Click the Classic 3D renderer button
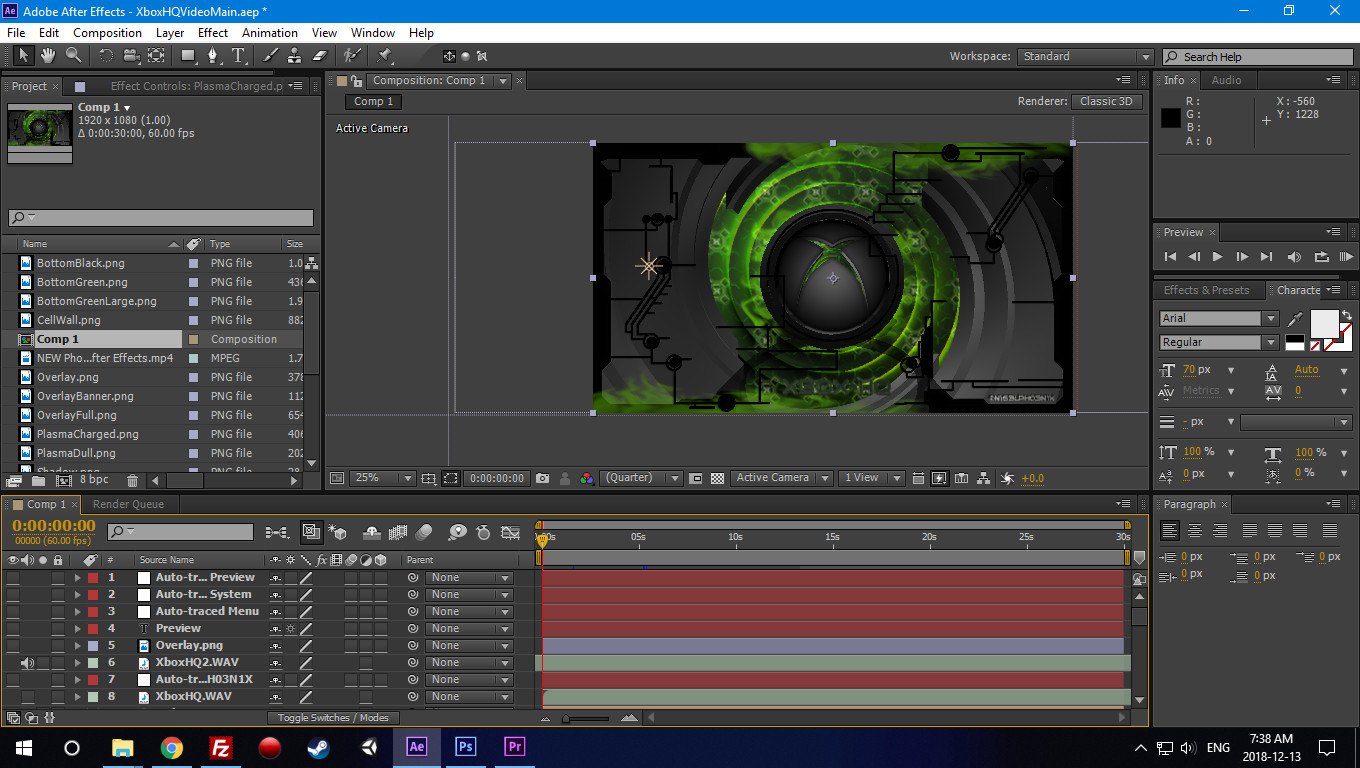 point(1106,101)
